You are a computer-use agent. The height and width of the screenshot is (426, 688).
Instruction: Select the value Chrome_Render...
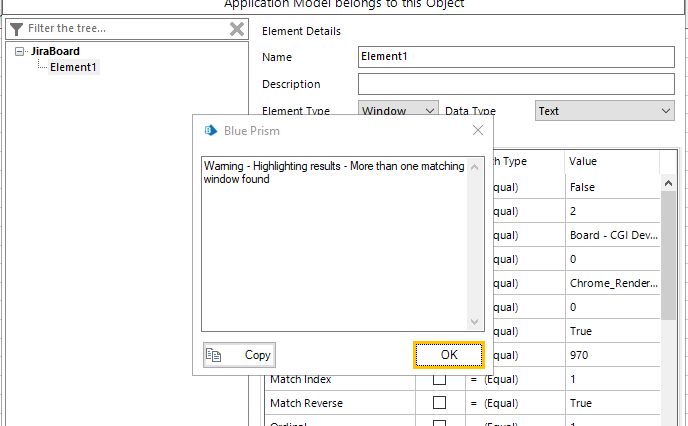[613, 283]
